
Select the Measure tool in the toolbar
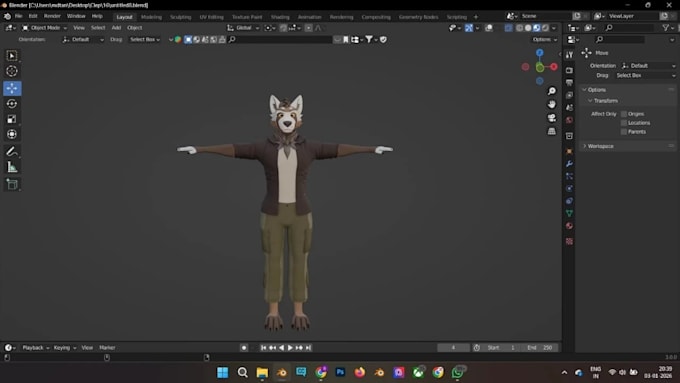click(x=12, y=167)
